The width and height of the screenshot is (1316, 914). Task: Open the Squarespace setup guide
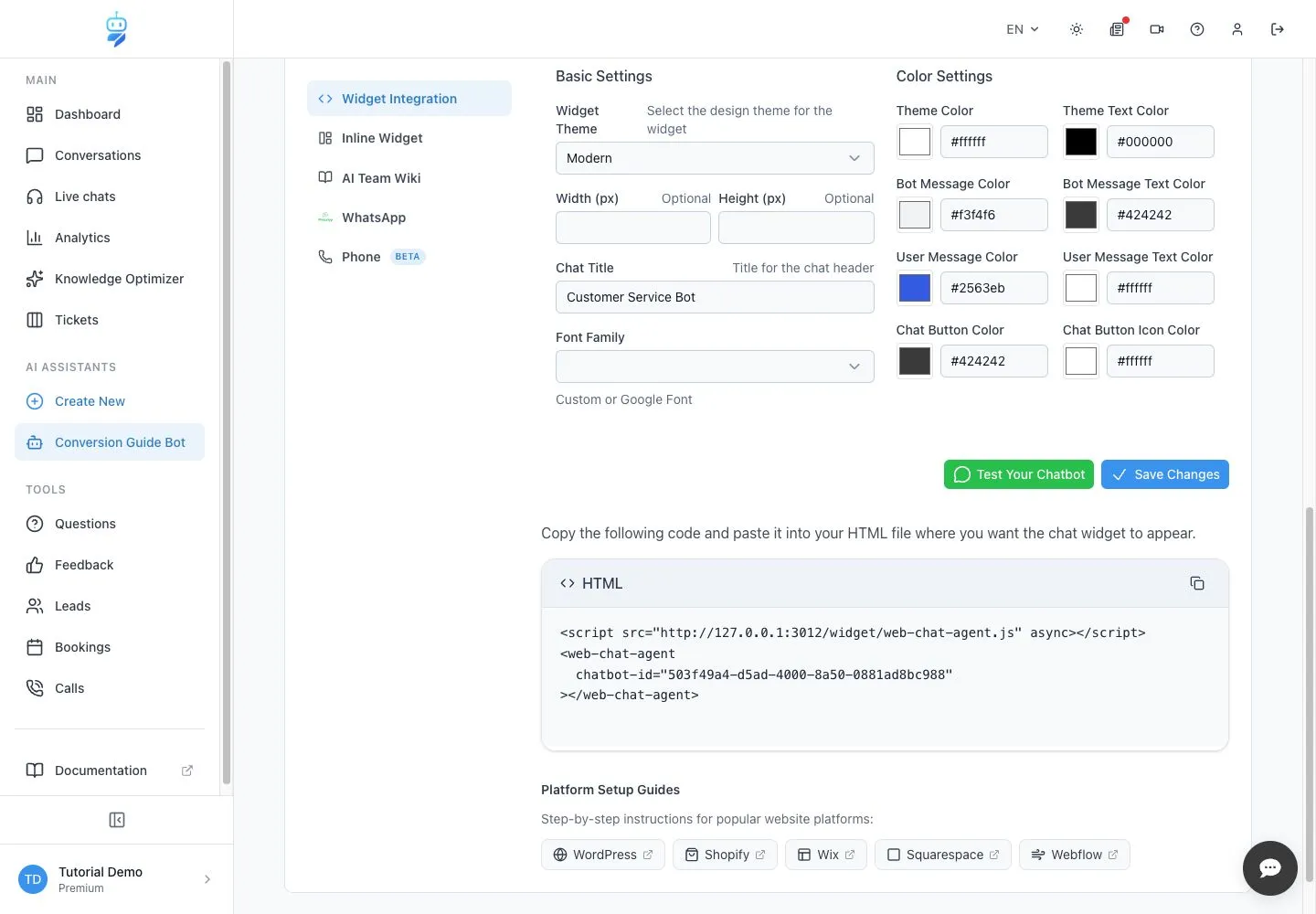pyautogui.click(x=943, y=855)
